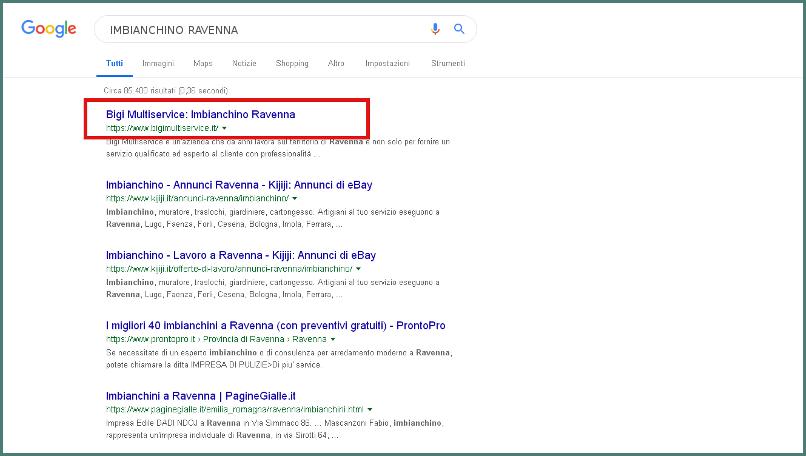Open the Shopping tab
The width and height of the screenshot is (806, 456).
pyautogui.click(x=292, y=63)
